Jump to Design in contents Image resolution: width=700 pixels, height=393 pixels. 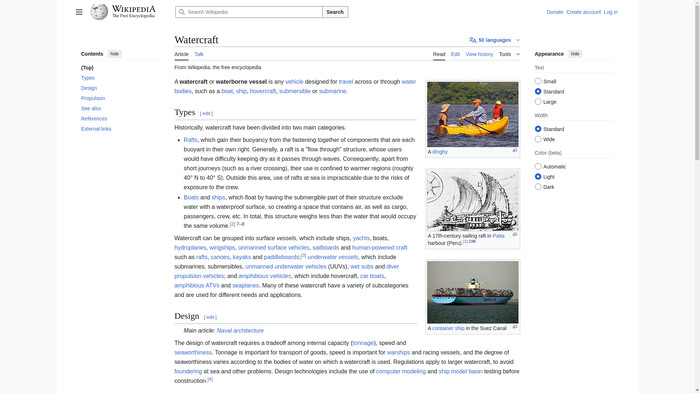[x=89, y=88]
